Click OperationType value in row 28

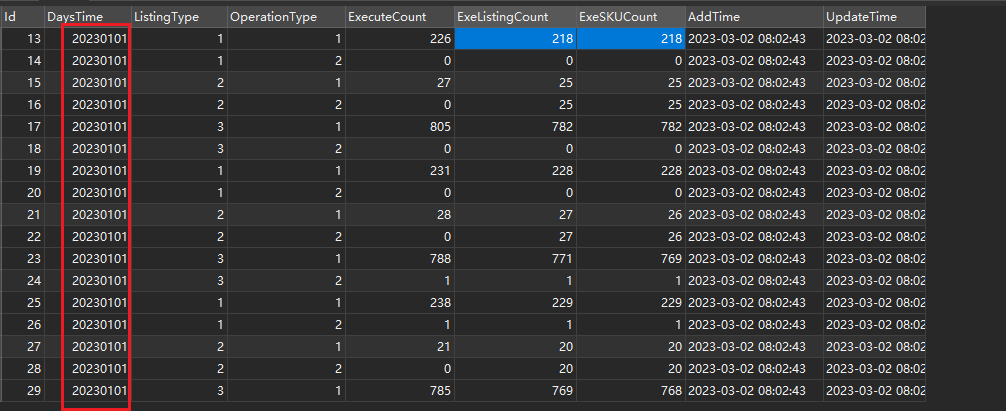pos(286,368)
